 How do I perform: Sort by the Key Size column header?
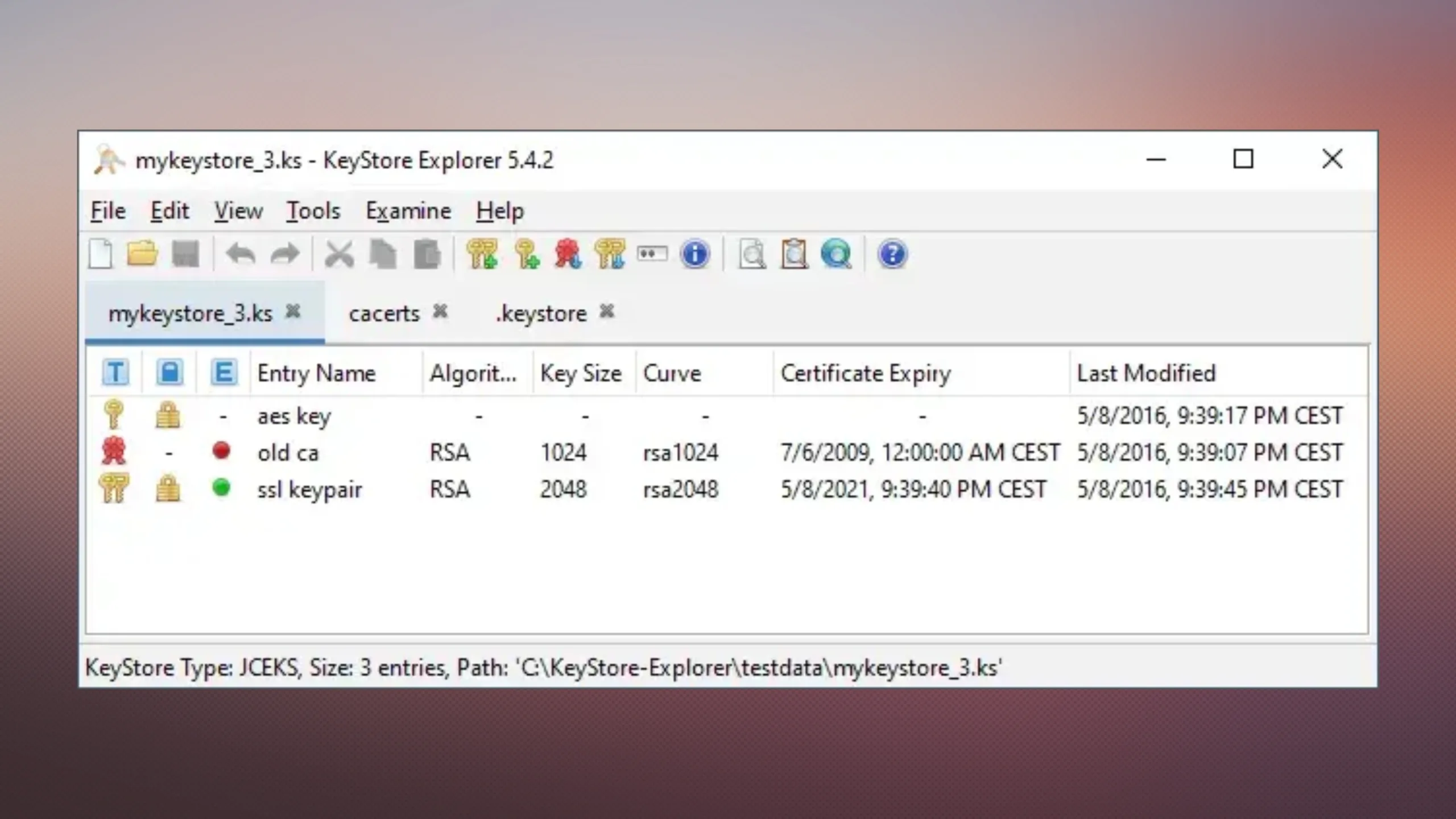point(585,373)
